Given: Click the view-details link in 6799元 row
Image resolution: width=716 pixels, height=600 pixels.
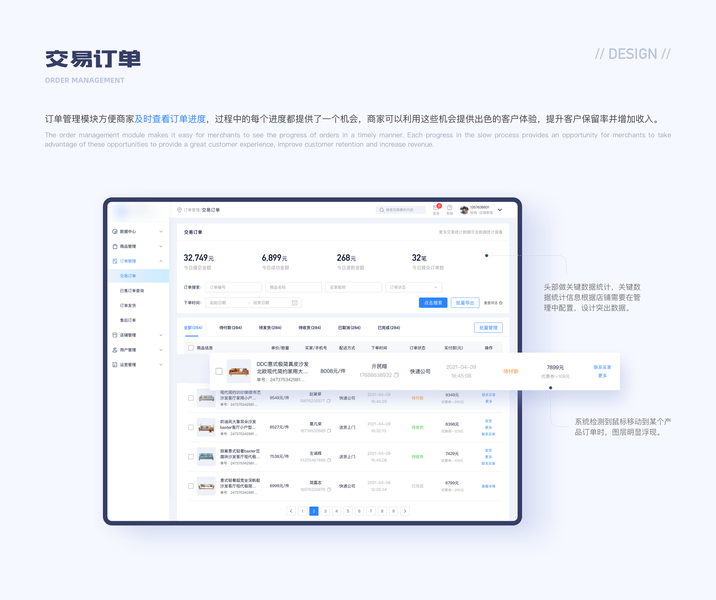Looking at the screenshot, I should click(488, 486).
